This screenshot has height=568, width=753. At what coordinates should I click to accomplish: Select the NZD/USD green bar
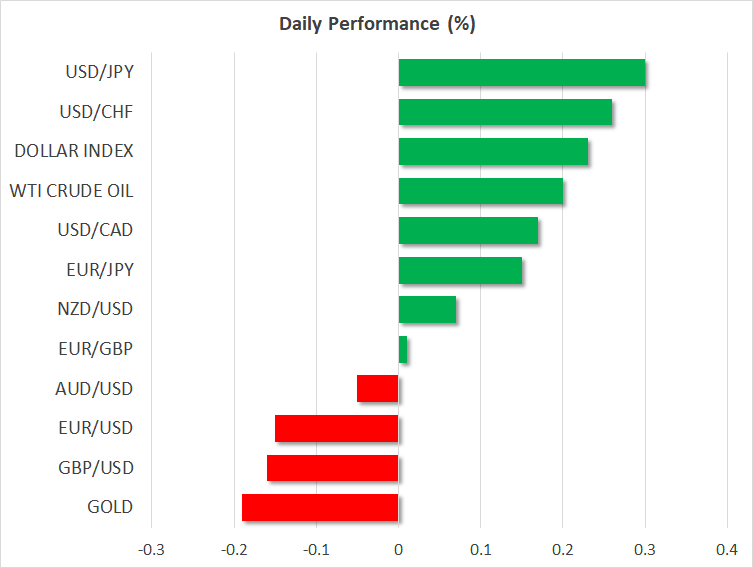click(427, 310)
